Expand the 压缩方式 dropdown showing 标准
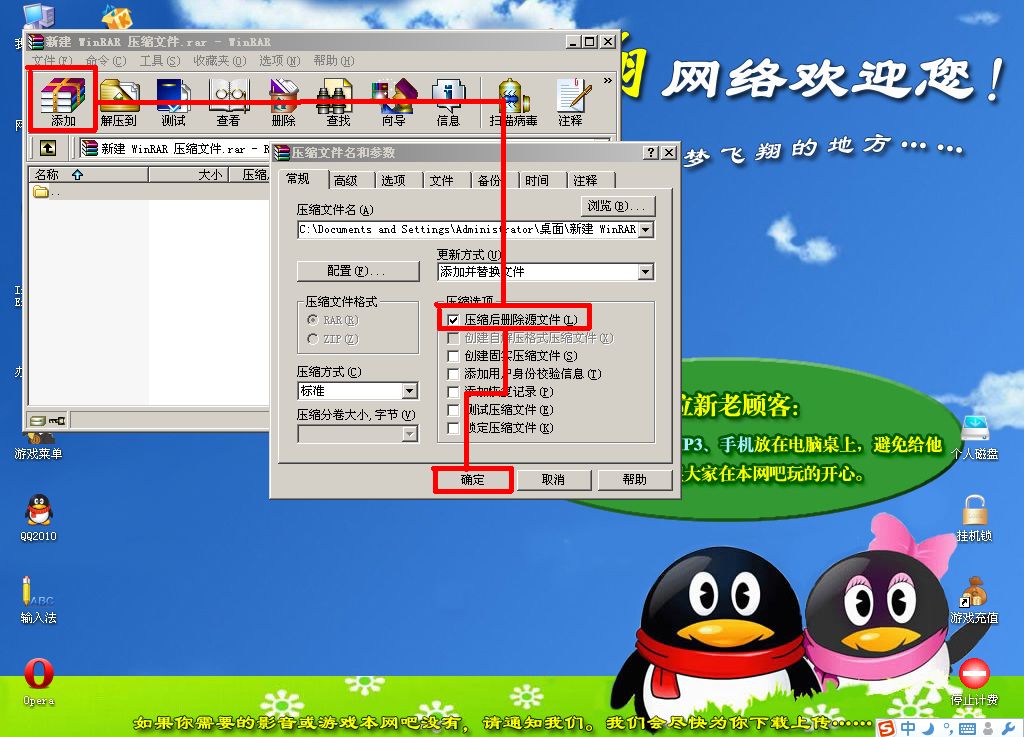 409,390
